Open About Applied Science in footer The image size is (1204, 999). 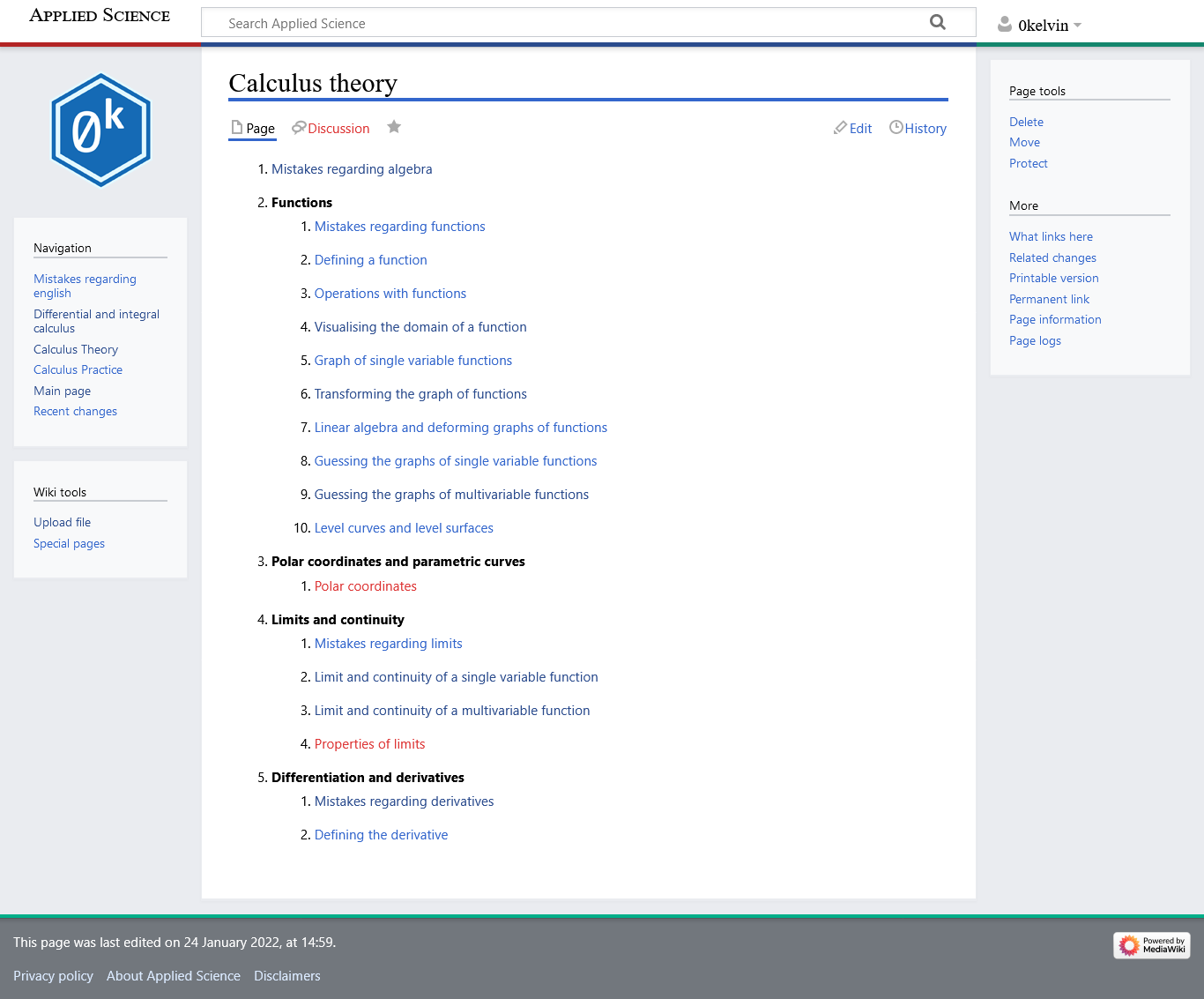click(x=174, y=976)
